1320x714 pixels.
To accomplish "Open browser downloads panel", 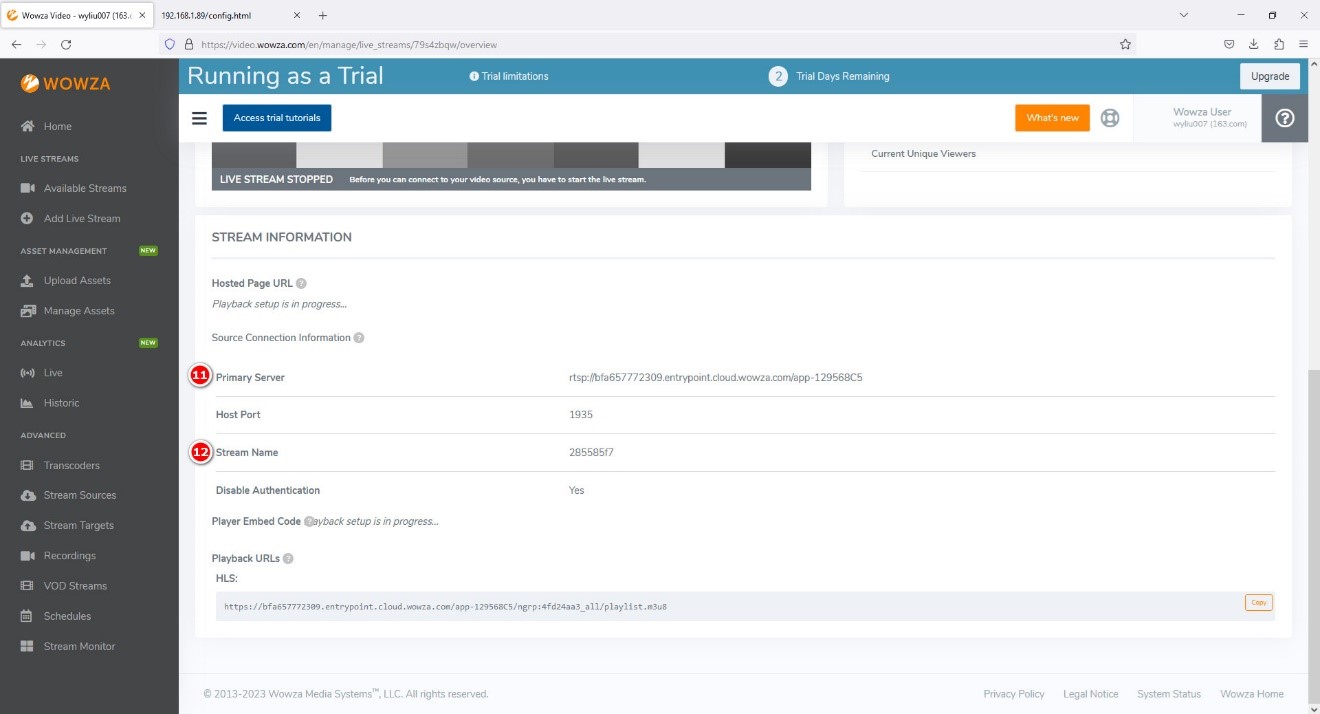I will (1254, 45).
